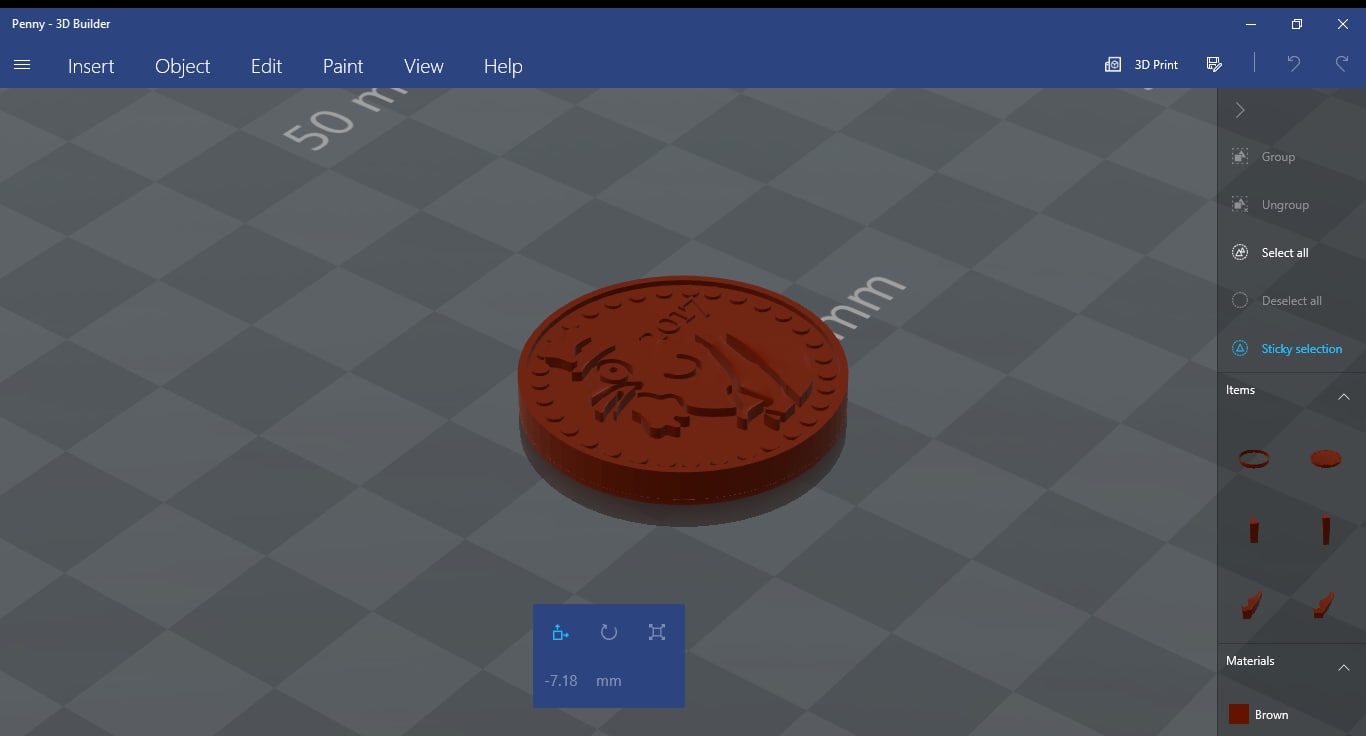Click the Select all icon
The width and height of the screenshot is (1366, 736).
coord(1240,253)
